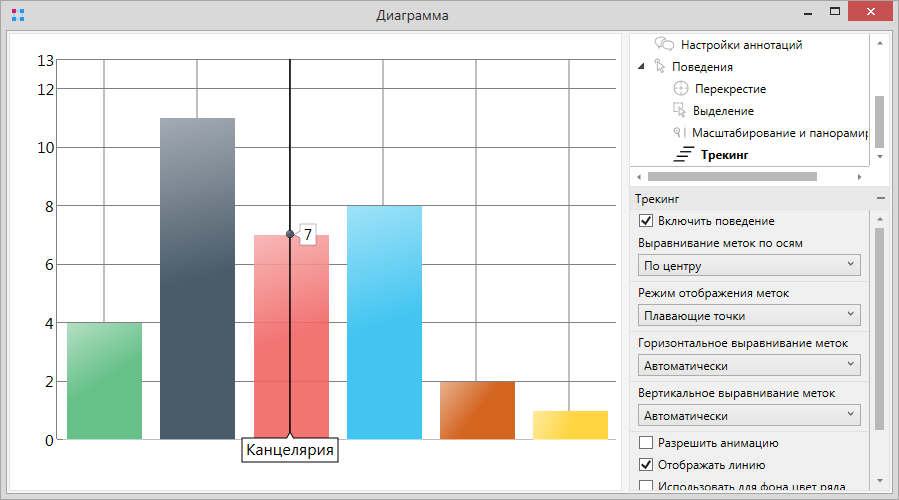Select Выделение in the behaviors tree

coord(723,111)
